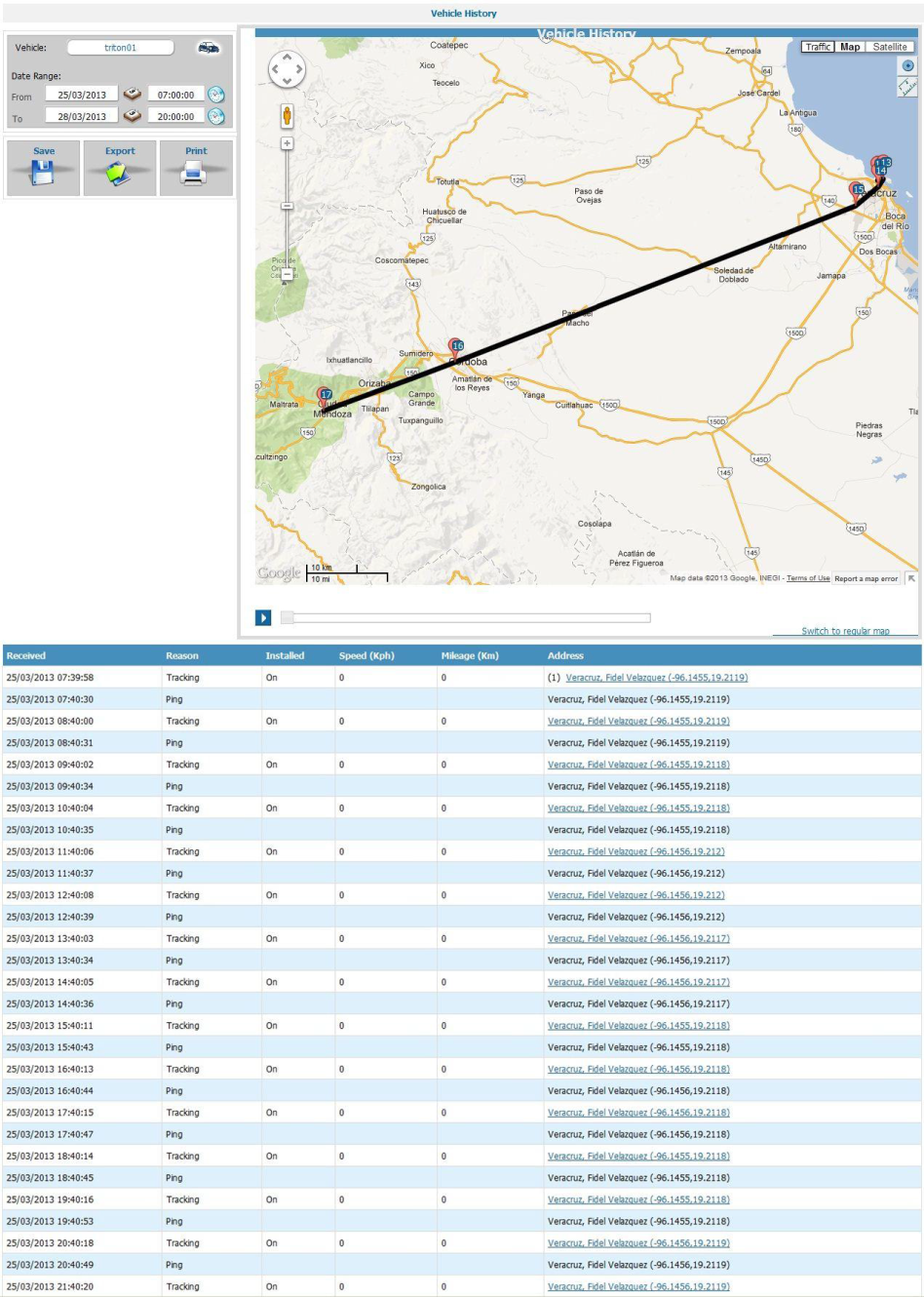Viewport: 924px width, 1297px height.
Task: Click the On value in 18:40:14 row
Action: tap(271, 1156)
